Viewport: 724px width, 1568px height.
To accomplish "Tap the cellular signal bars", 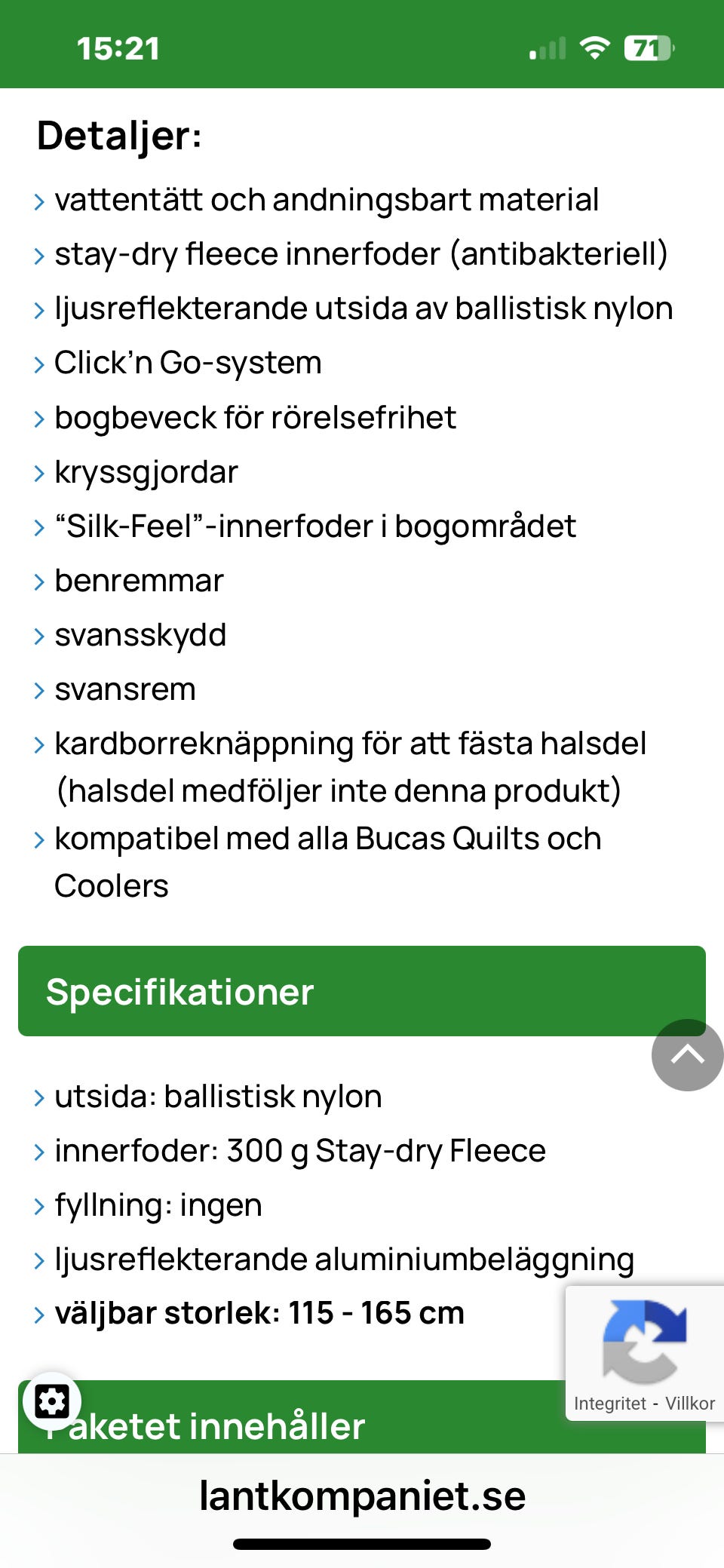I will [x=548, y=48].
